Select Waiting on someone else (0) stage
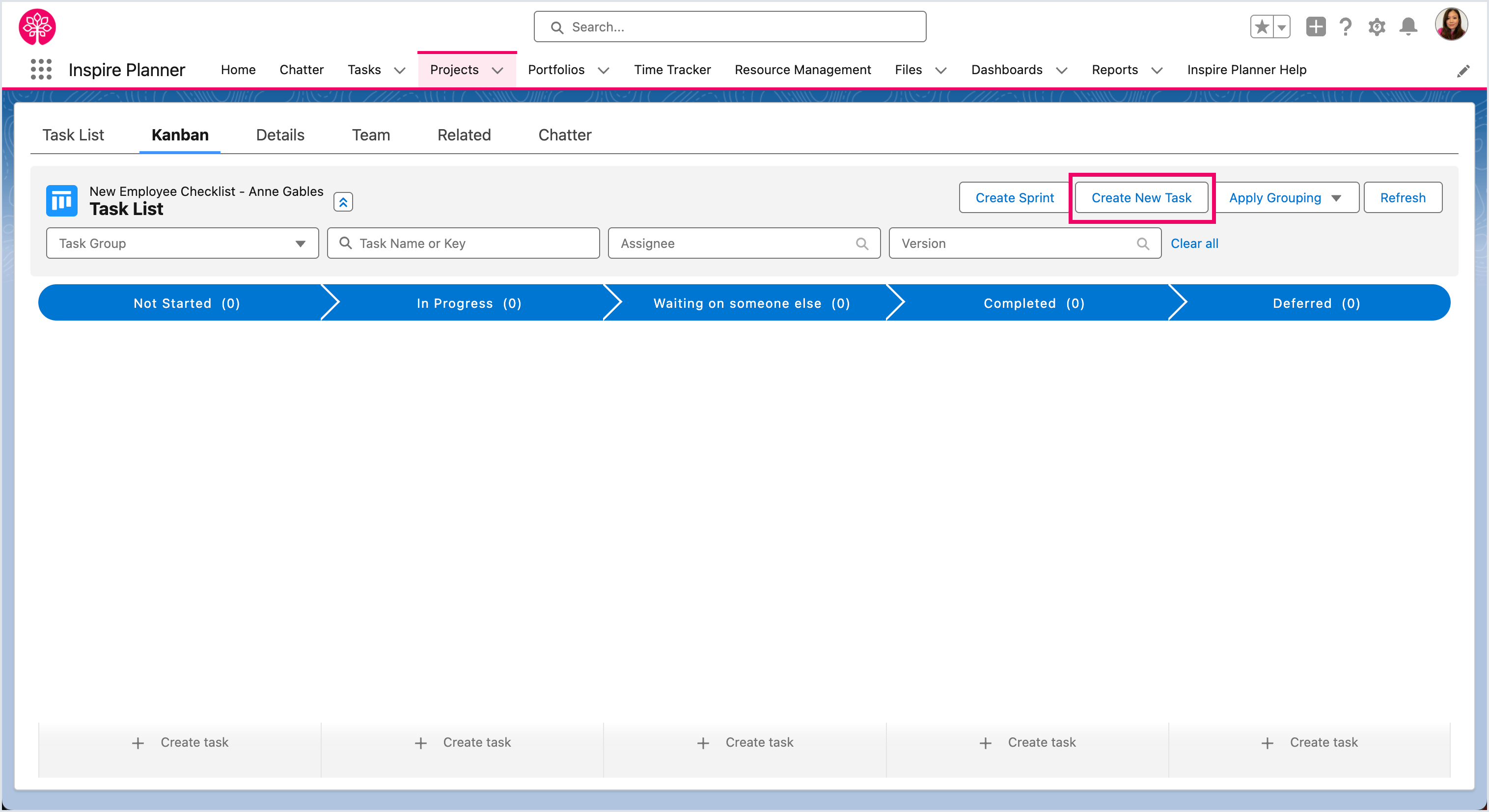Image resolution: width=1489 pixels, height=812 pixels. pyautogui.click(x=751, y=303)
